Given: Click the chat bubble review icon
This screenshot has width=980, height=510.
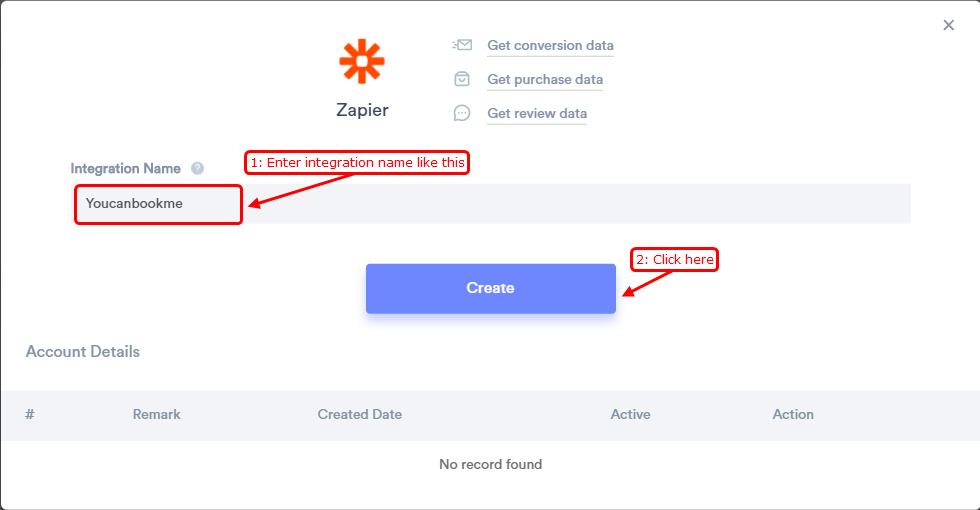Looking at the screenshot, I should 462,113.
